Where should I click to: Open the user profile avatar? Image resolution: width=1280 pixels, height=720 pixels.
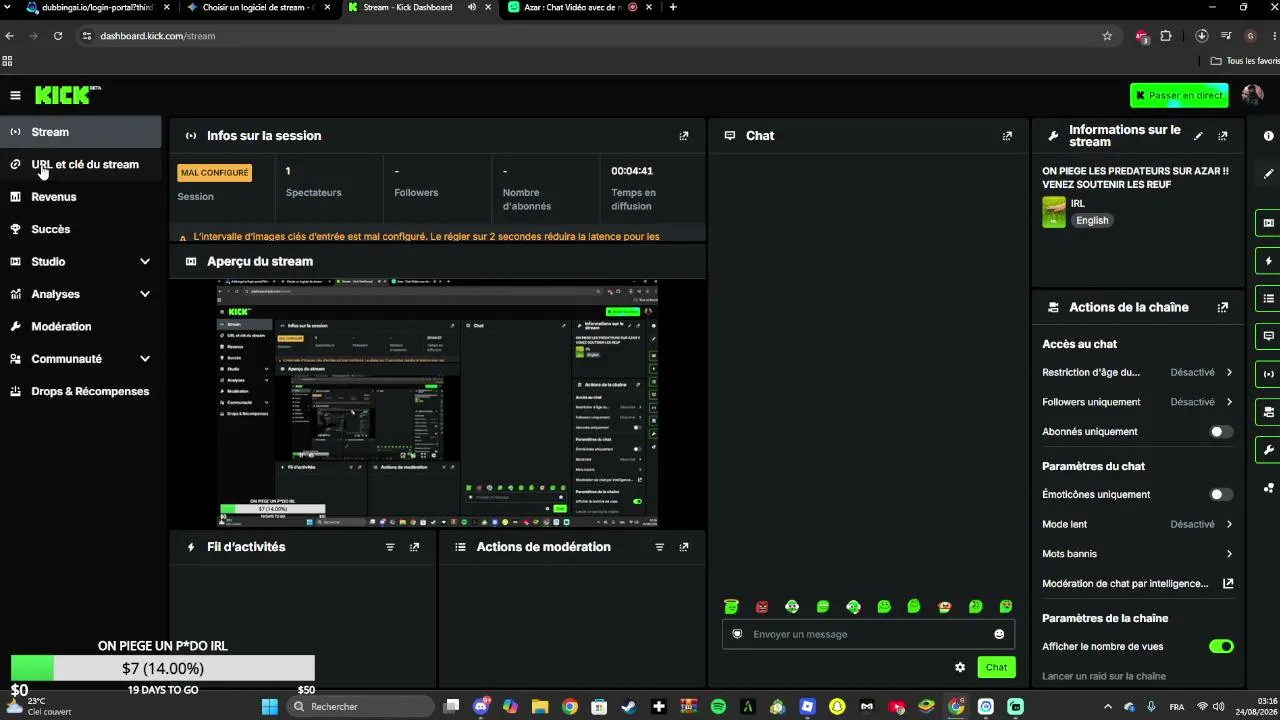click(1252, 95)
